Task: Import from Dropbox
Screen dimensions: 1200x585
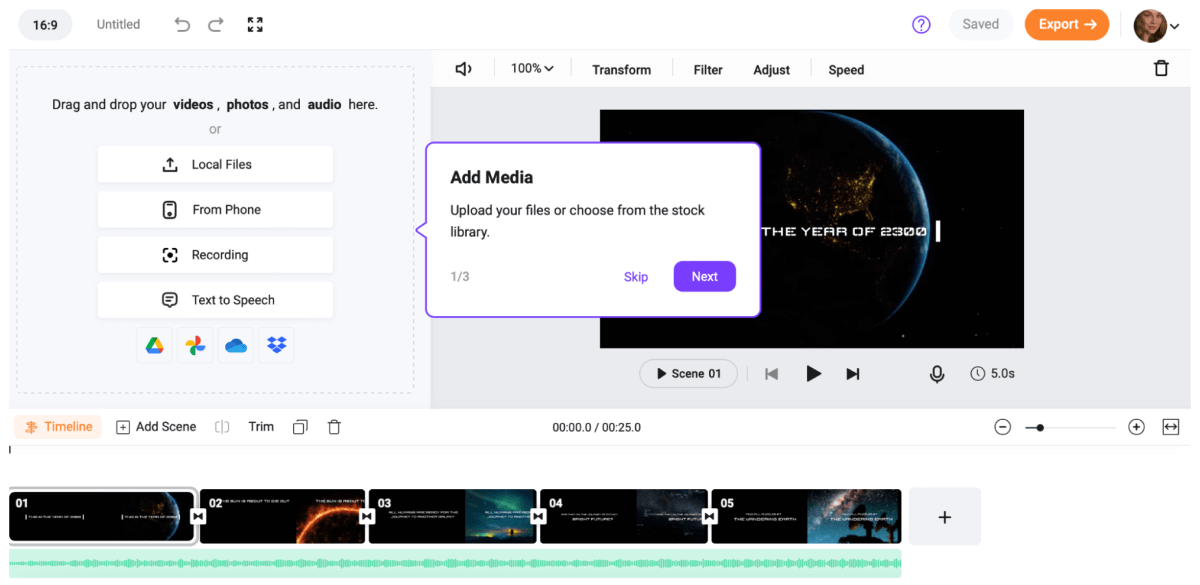Action: click(x=277, y=345)
